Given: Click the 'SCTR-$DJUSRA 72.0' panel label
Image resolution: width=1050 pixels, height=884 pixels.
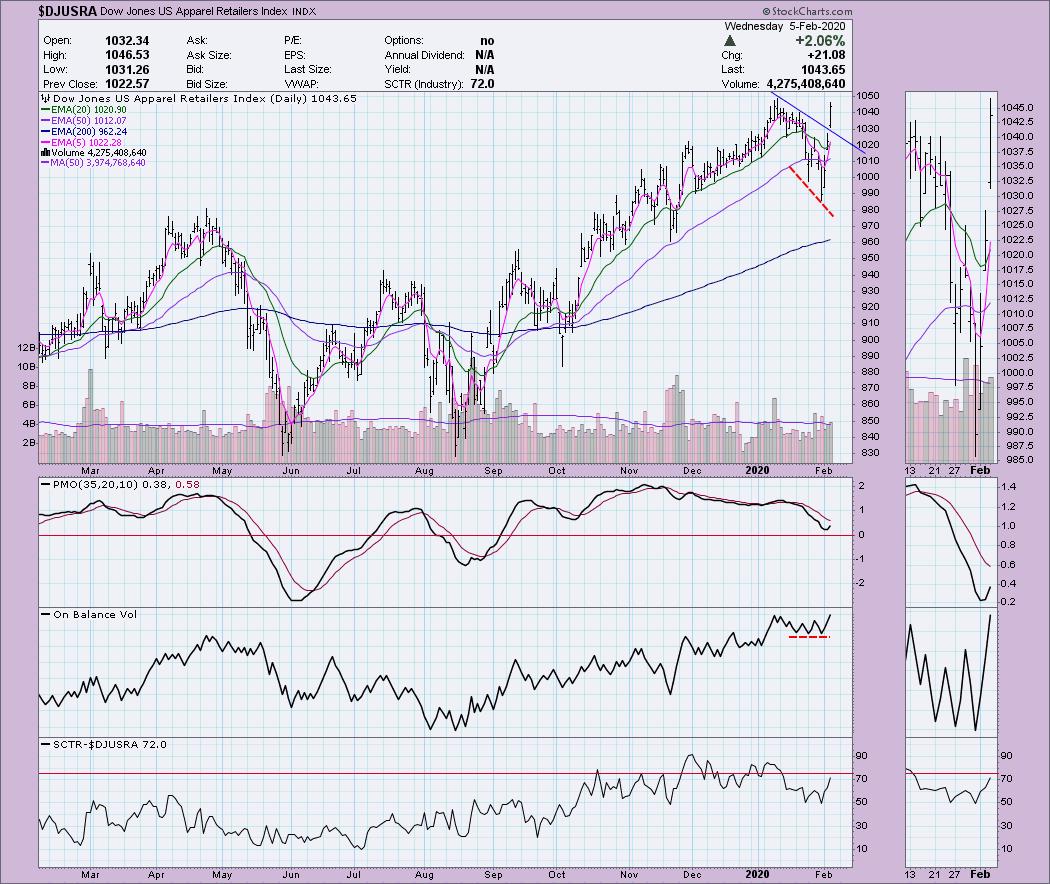Looking at the screenshot, I should [x=104, y=744].
